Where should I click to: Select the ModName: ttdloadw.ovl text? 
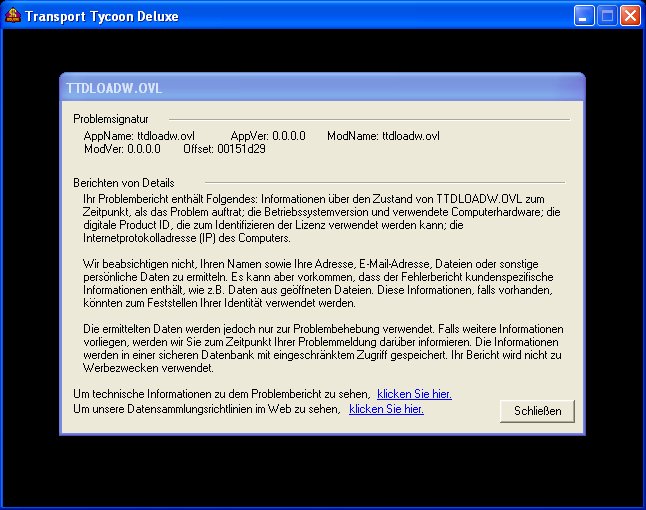click(x=383, y=136)
